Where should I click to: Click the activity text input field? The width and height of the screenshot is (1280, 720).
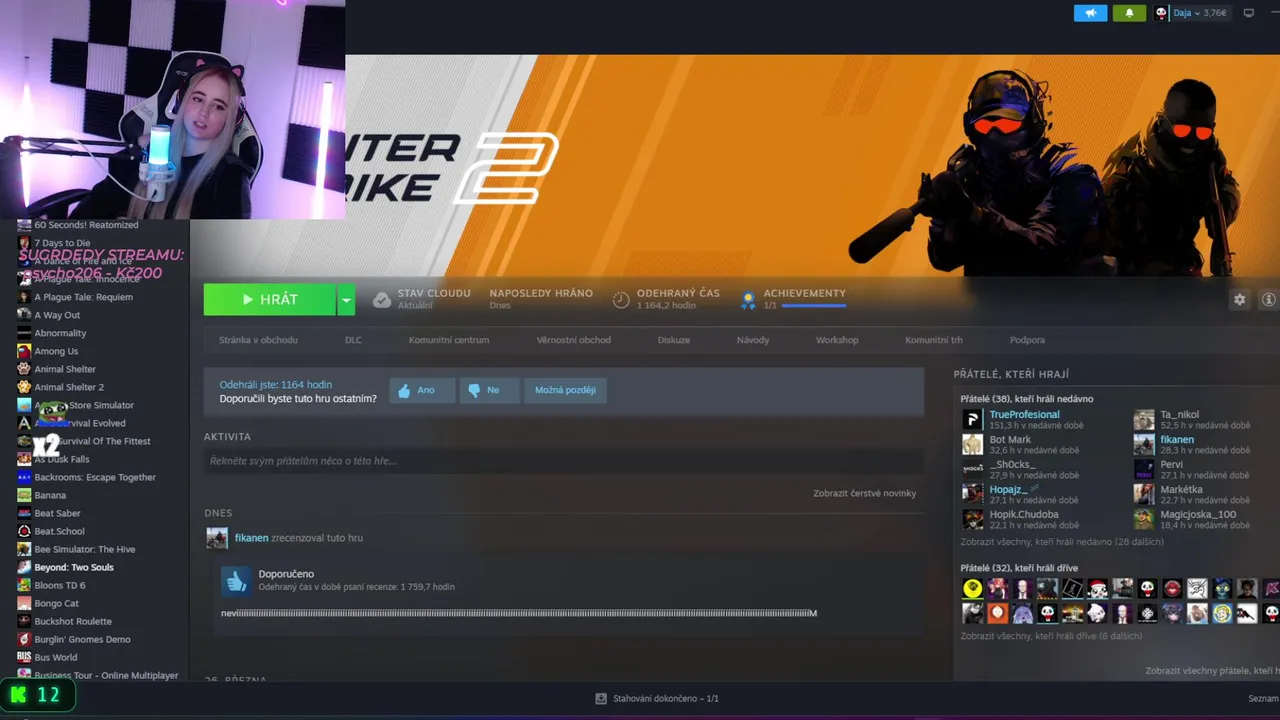[564, 461]
